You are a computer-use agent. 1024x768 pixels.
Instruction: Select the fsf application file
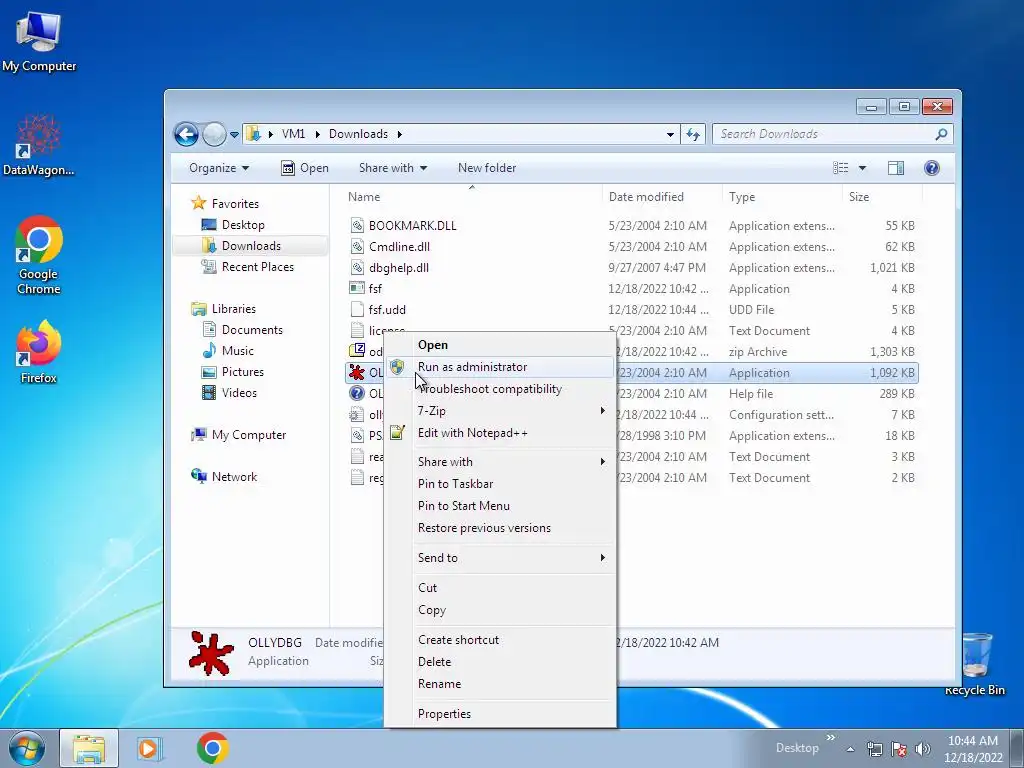(x=375, y=289)
